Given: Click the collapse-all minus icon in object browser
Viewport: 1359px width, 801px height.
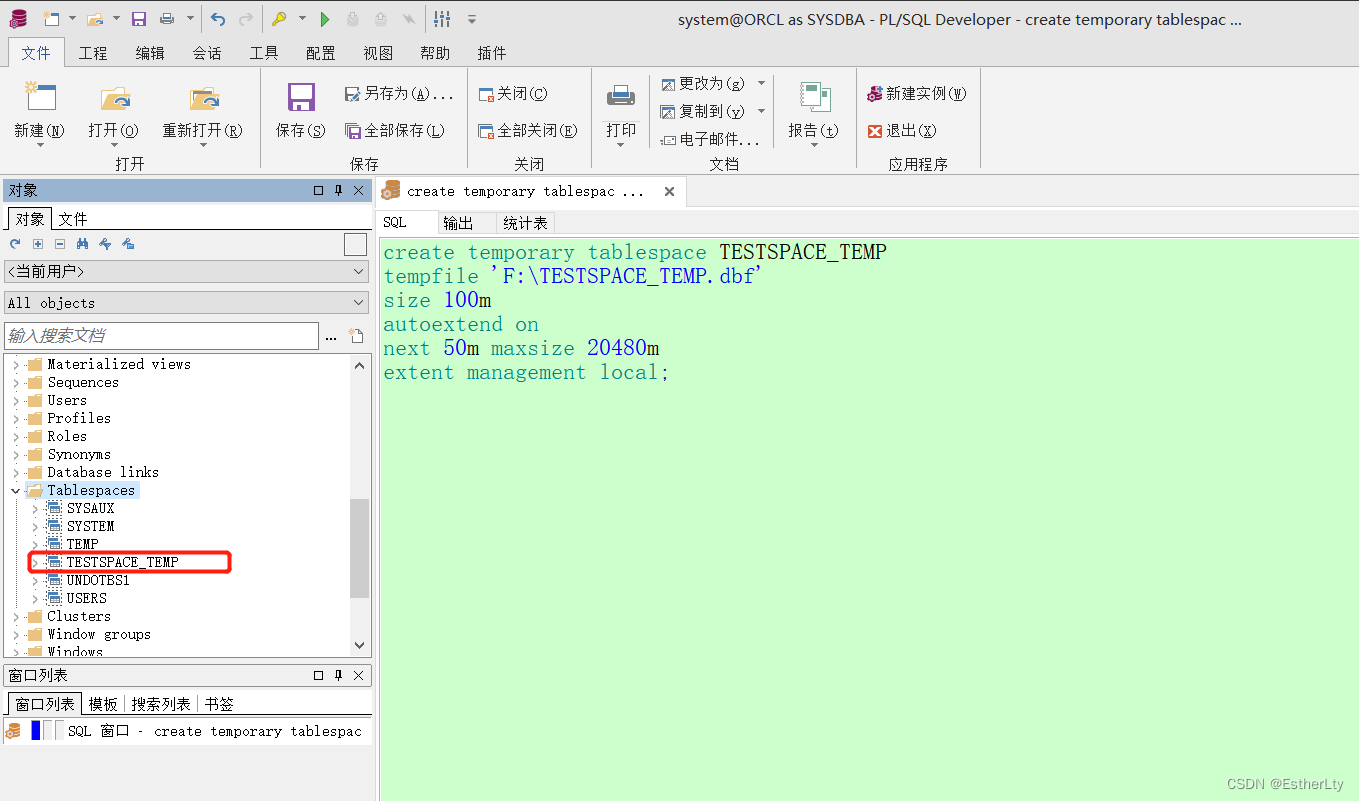Looking at the screenshot, I should coord(60,244).
